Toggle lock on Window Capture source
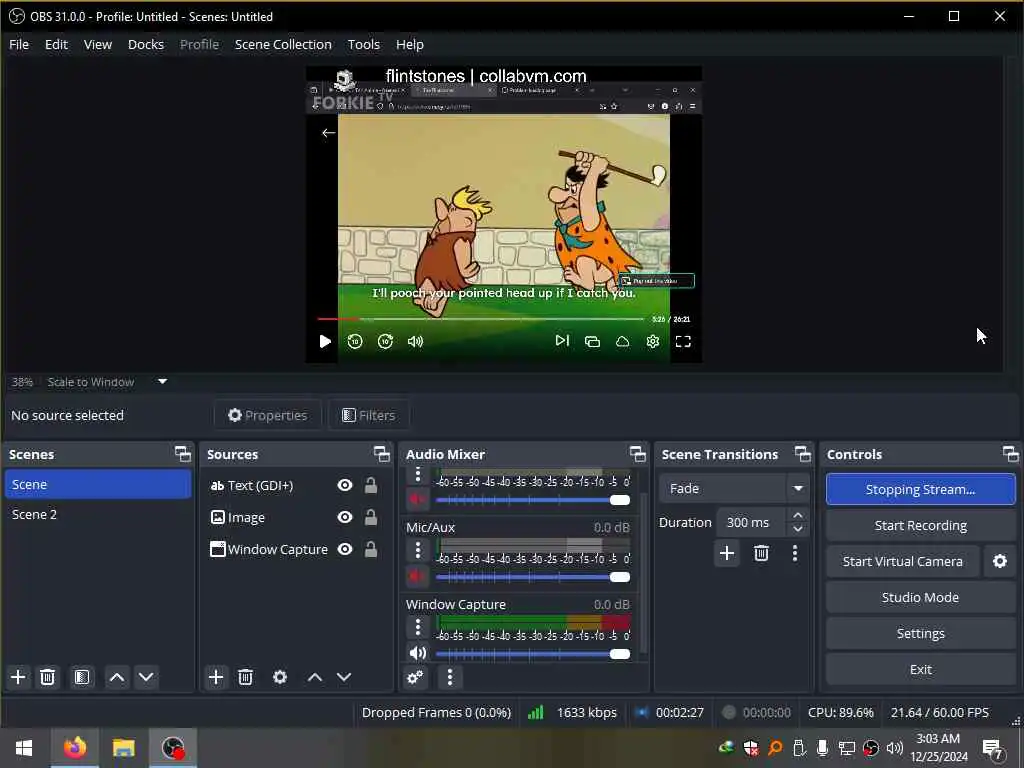This screenshot has height=768, width=1024. (370, 549)
